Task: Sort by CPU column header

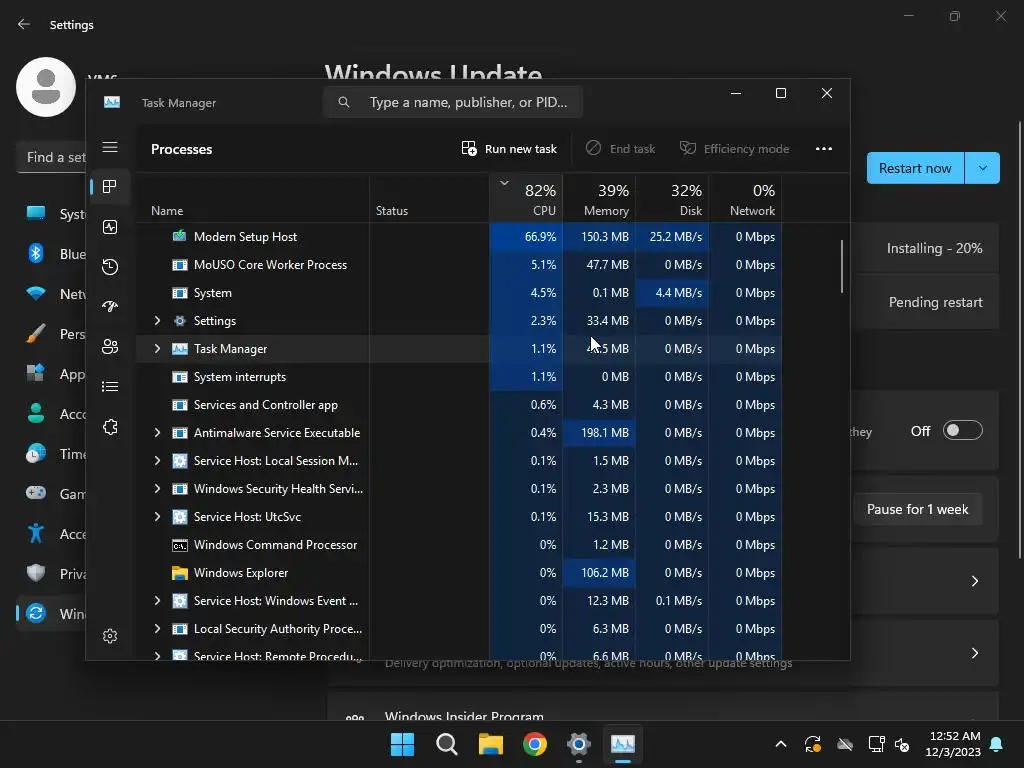Action: pyautogui.click(x=526, y=199)
